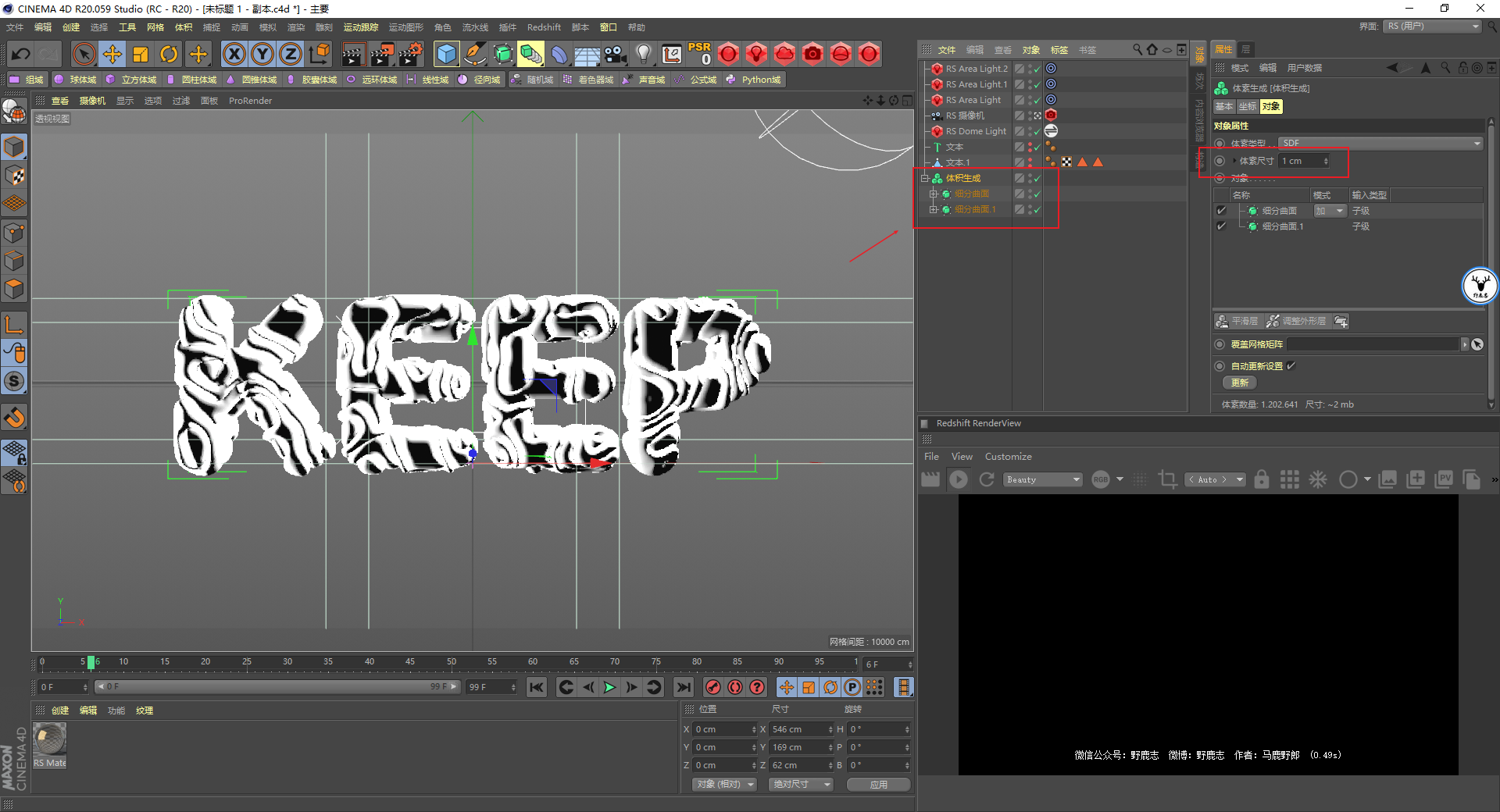Toggle enable checkmark of RS Area Light.2
The image size is (1500, 812).
(1037, 69)
